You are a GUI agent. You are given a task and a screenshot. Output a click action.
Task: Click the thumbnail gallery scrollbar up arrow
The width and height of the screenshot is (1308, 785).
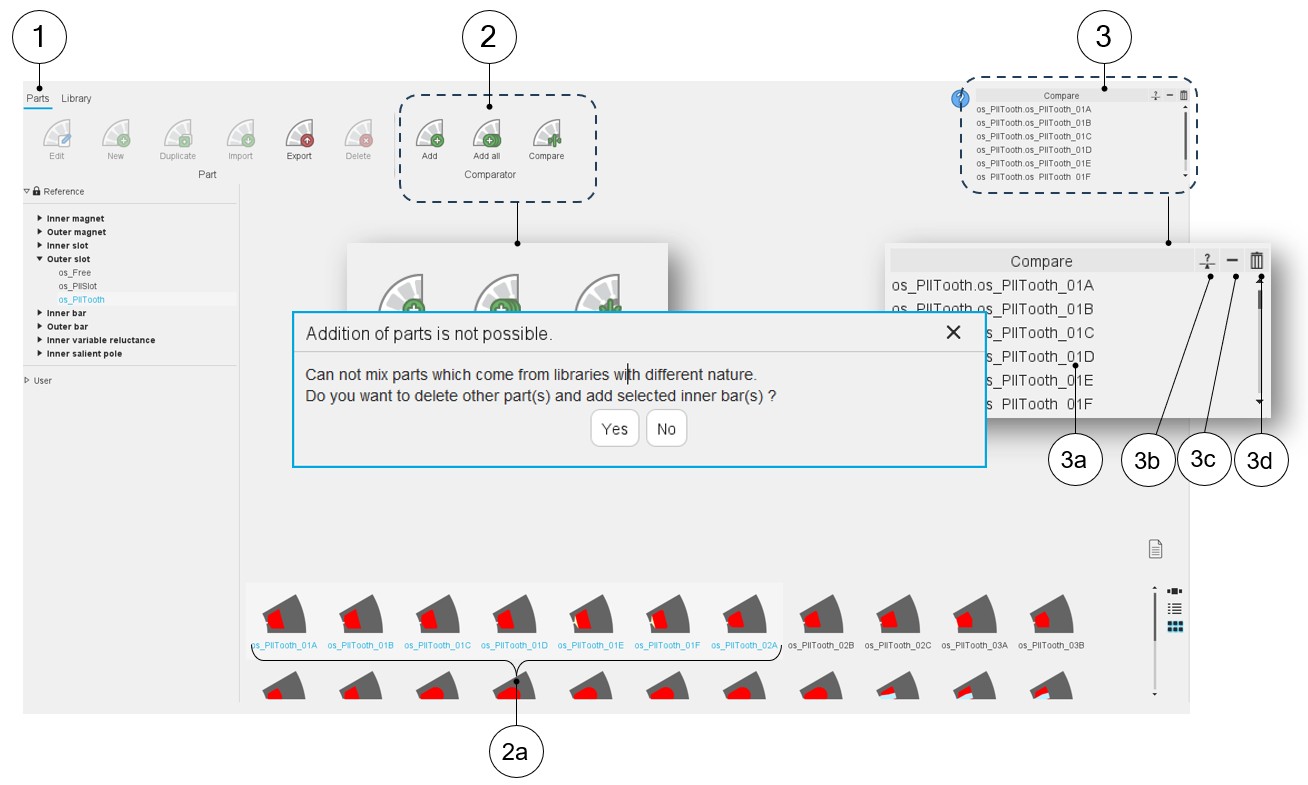click(x=1155, y=588)
